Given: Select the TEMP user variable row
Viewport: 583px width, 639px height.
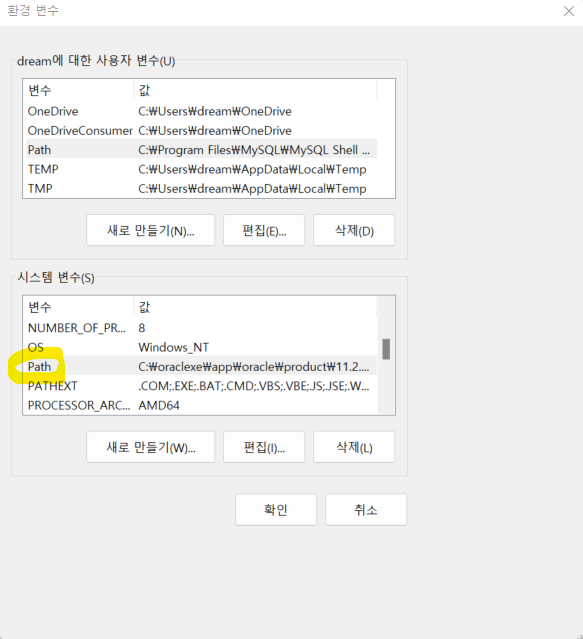Looking at the screenshot, I should (202, 169).
